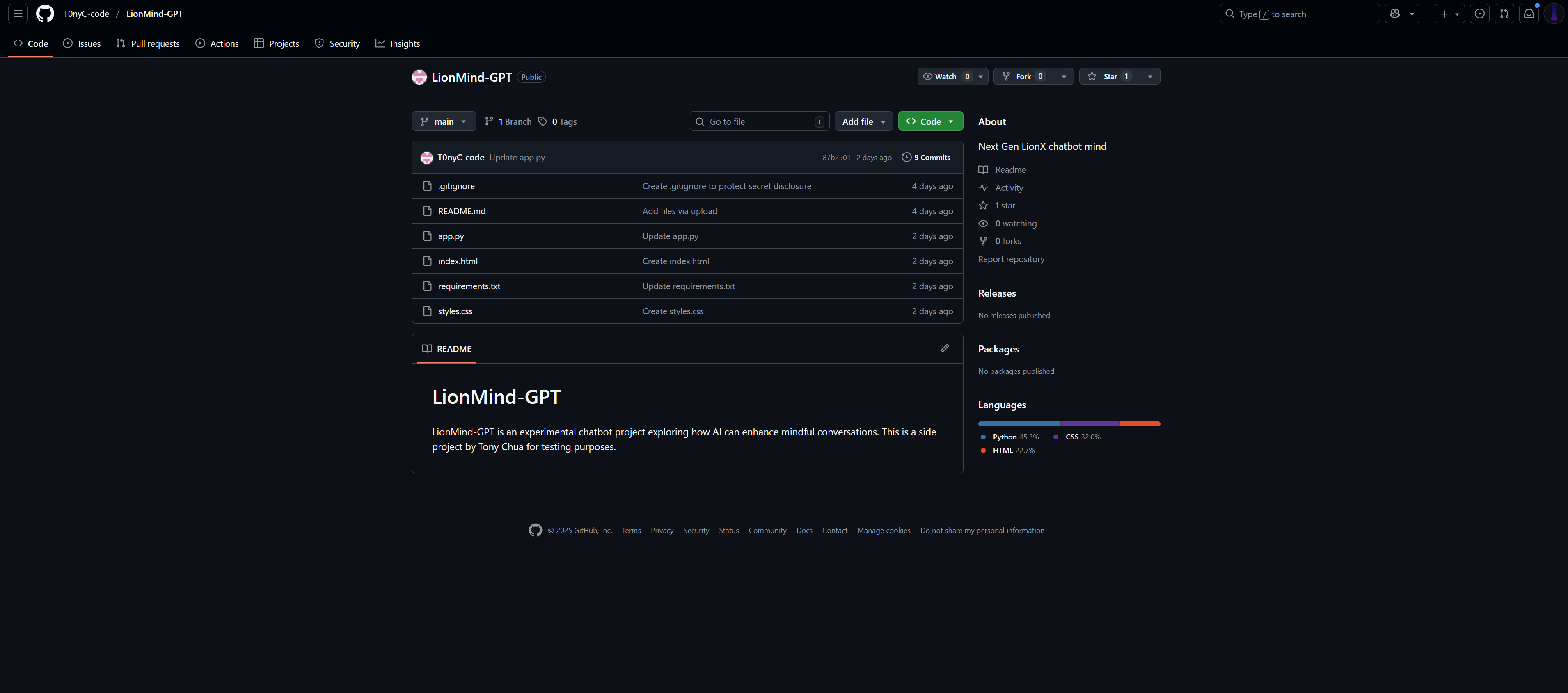Open the Copilot icon in header
This screenshot has width=1568, height=693.
coord(1394,14)
